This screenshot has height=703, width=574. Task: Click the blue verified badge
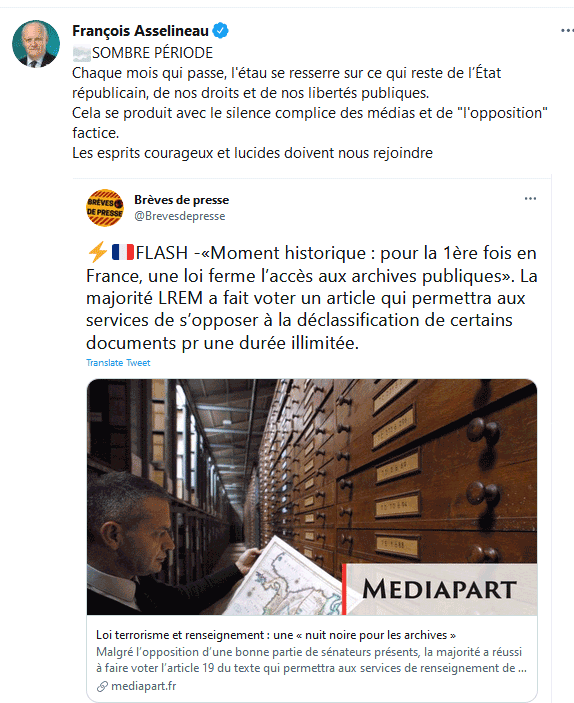pyautogui.click(x=220, y=31)
